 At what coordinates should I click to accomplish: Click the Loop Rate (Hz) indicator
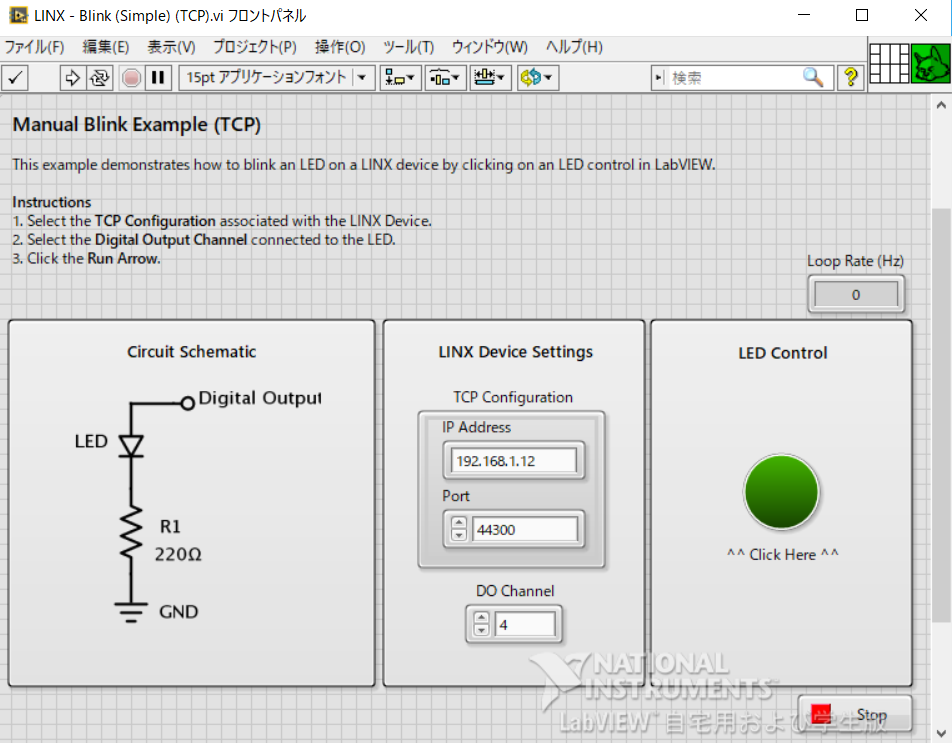(x=855, y=294)
